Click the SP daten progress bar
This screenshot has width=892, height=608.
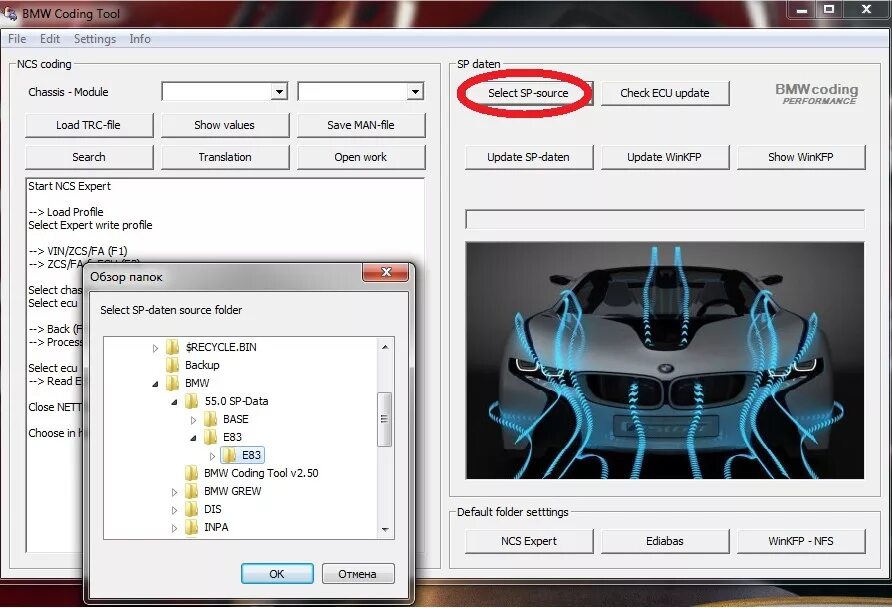(x=665, y=220)
